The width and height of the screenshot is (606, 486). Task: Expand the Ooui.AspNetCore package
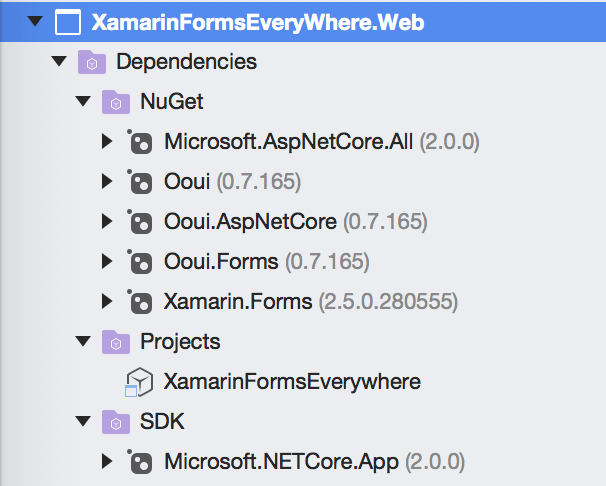pos(107,221)
